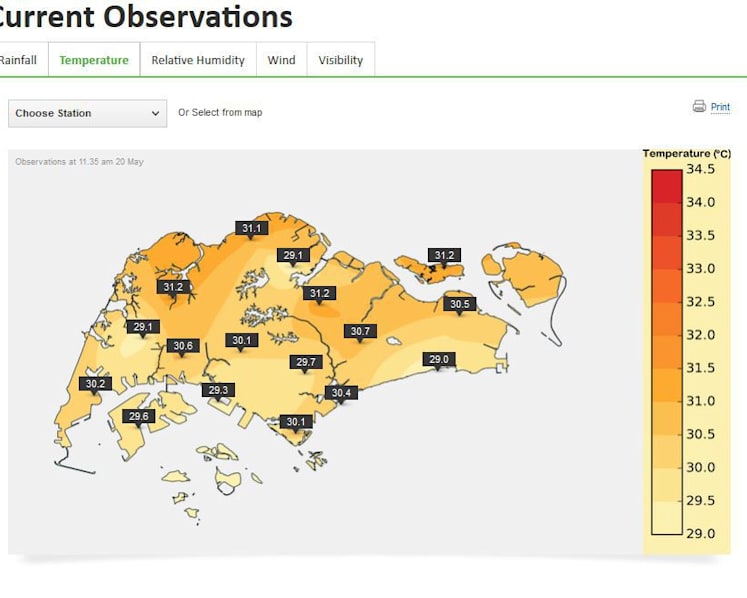Click the 30.5 station marker
747x598 pixels.
click(x=460, y=304)
